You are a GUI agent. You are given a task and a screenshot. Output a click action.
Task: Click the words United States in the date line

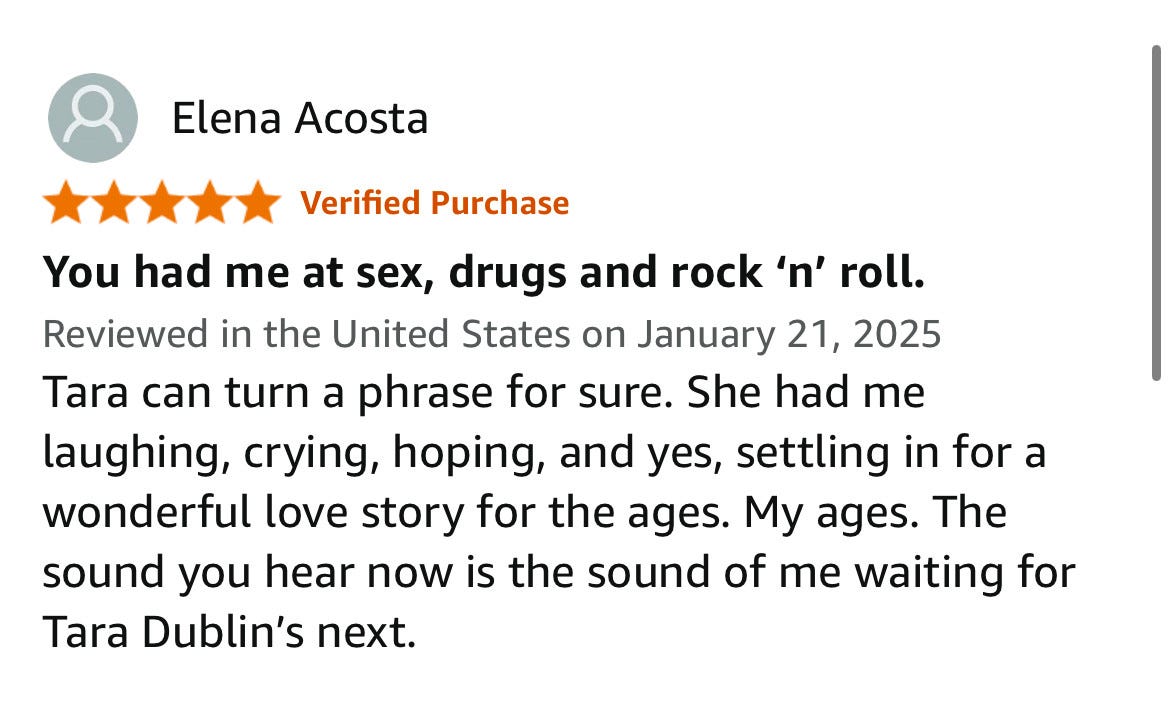[451, 334]
